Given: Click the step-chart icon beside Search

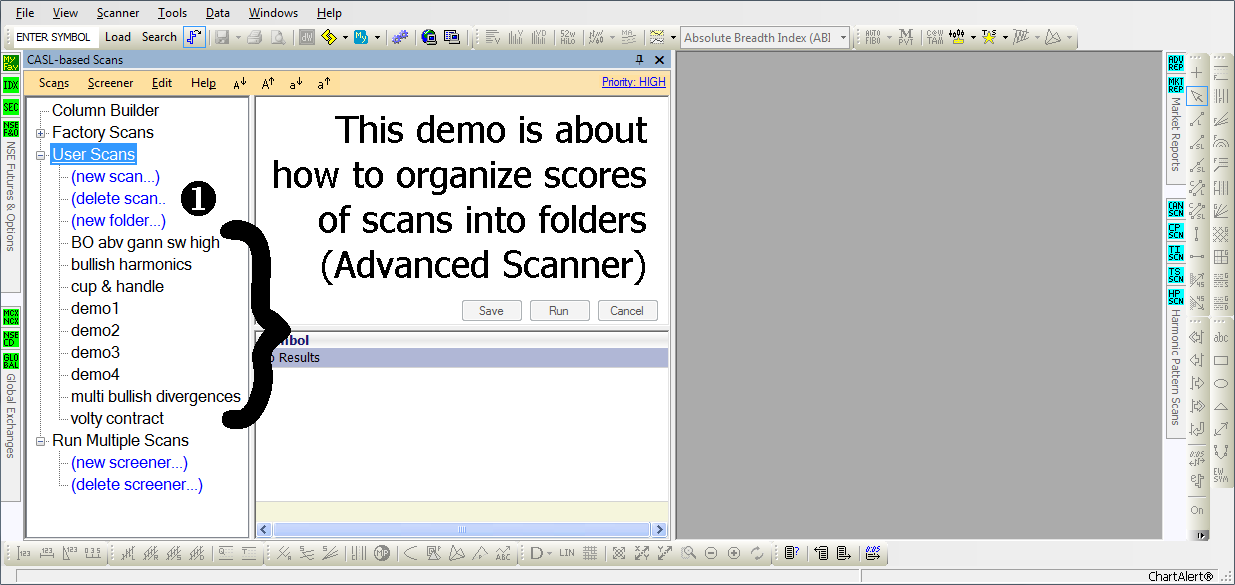Looking at the screenshot, I should tap(194, 37).
